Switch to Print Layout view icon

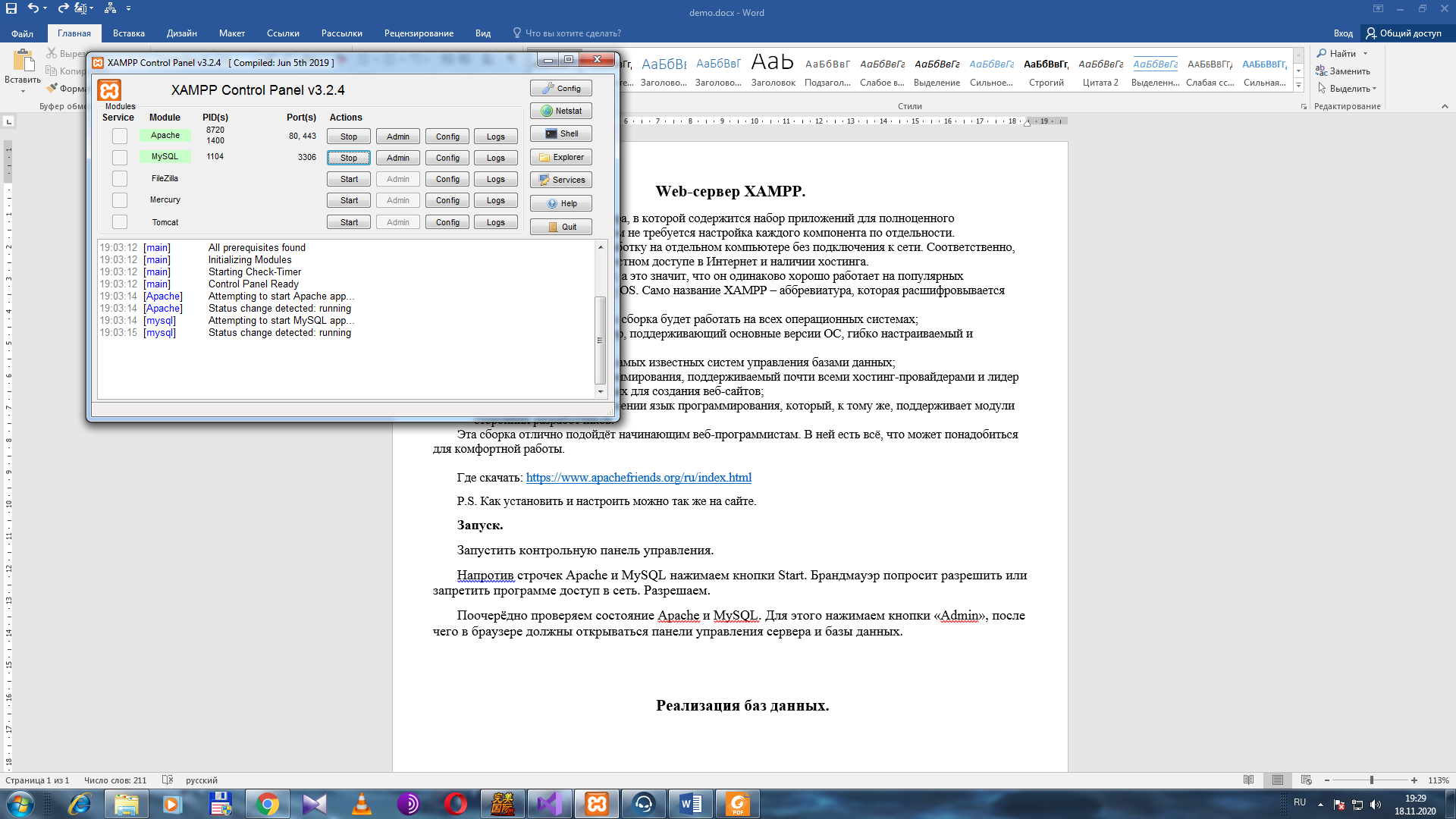1278,780
